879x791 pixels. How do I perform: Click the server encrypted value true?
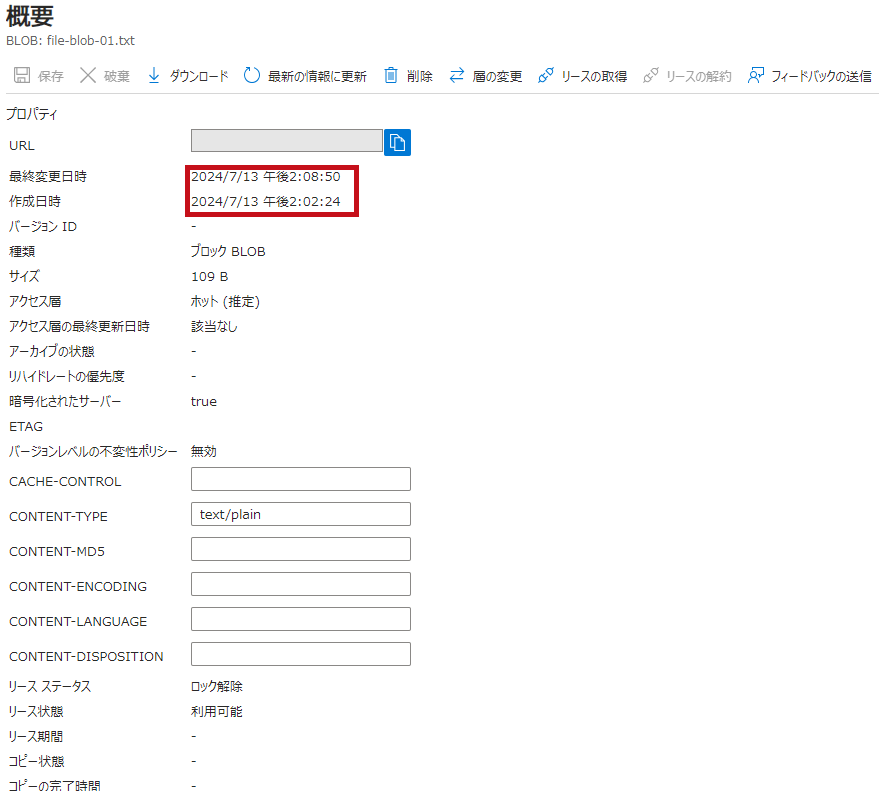[x=203, y=402]
